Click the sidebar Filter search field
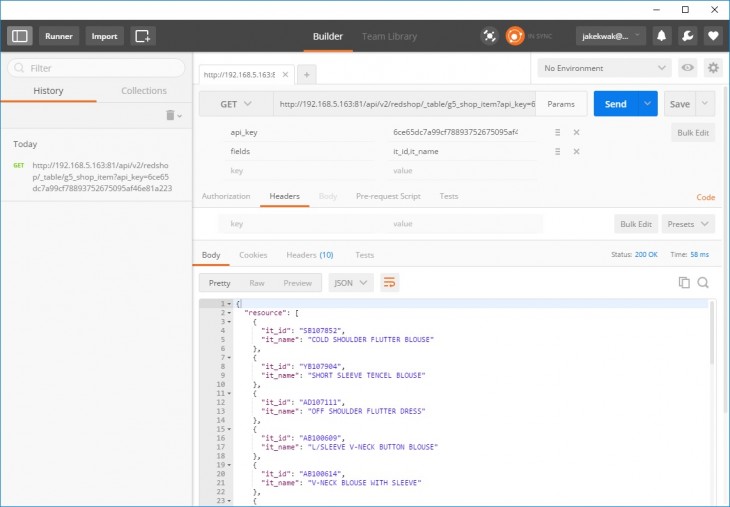730x507 pixels. pos(96,68)
